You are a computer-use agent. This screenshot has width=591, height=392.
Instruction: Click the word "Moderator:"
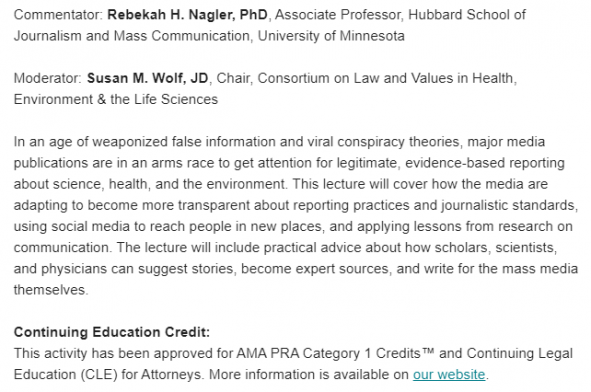[48, 78]
